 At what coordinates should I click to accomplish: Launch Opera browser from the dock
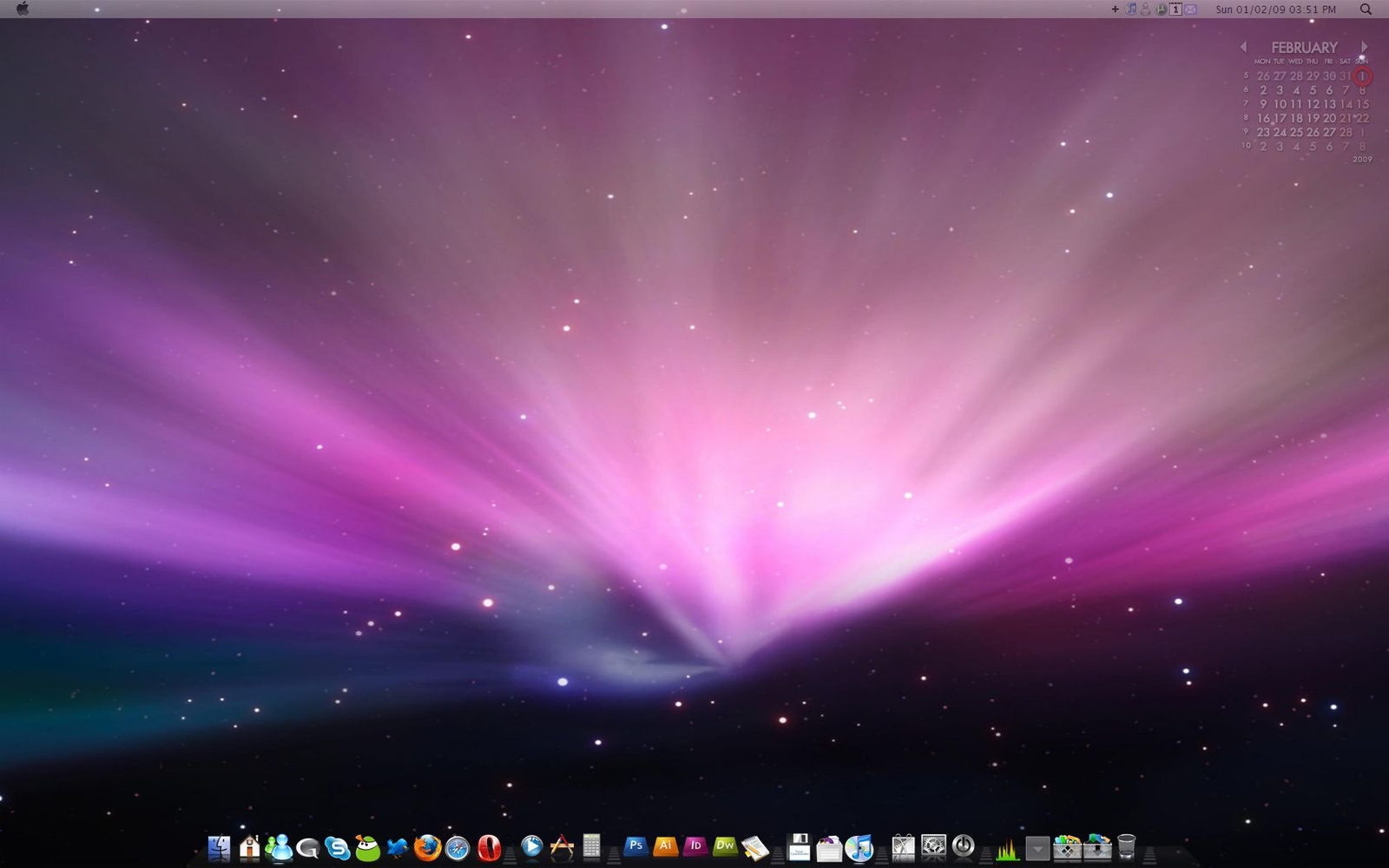(489, 847)
